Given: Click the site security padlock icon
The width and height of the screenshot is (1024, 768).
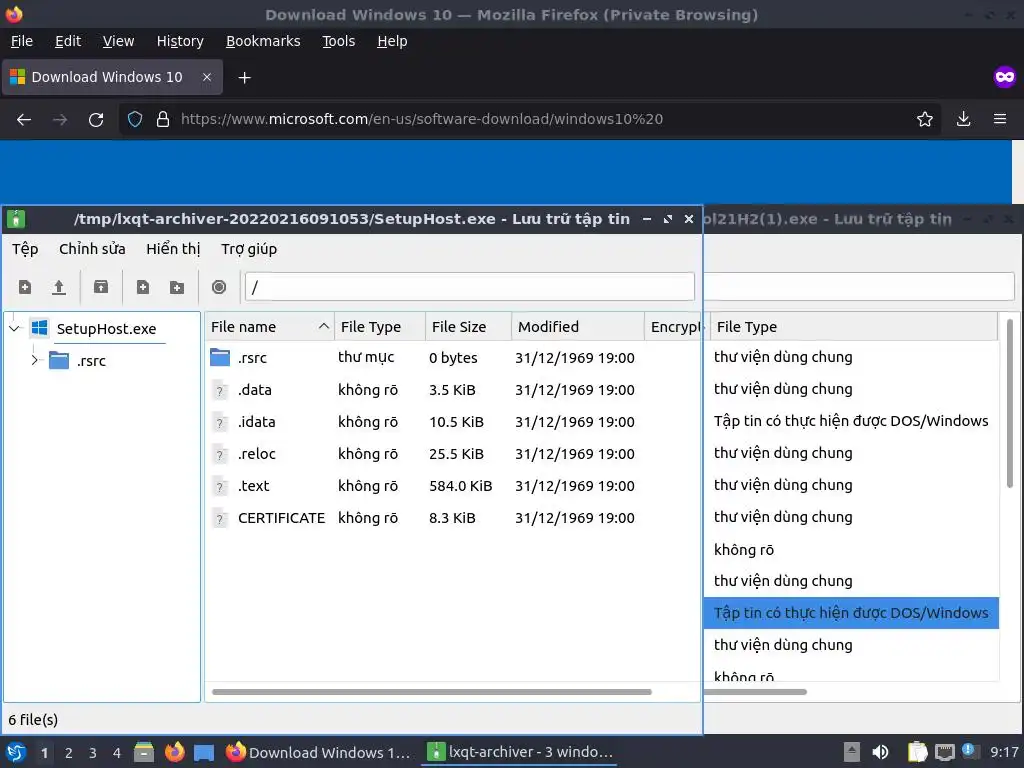Looking at the screenshot, I should click(x=163, y=120).
